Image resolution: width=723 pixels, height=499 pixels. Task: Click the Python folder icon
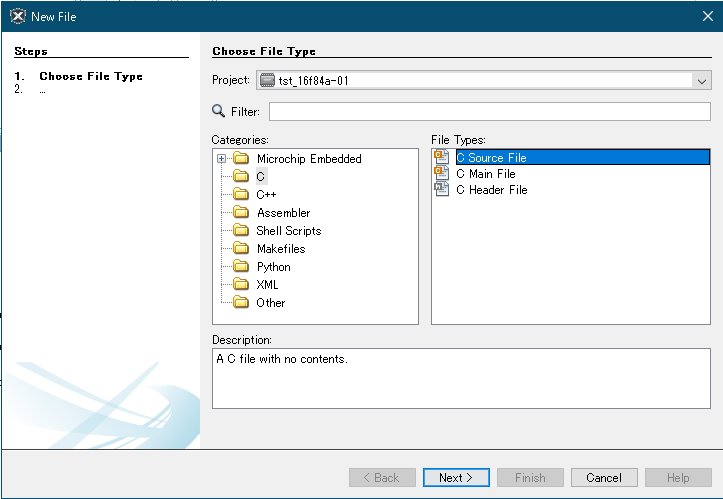[x=241, y=266]
